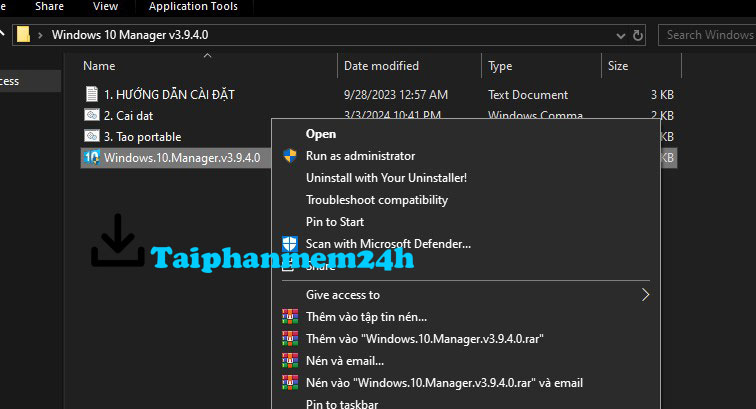Click the Microsoft Defender shield icon
The image size is (756, 409).
coord(290,244)
